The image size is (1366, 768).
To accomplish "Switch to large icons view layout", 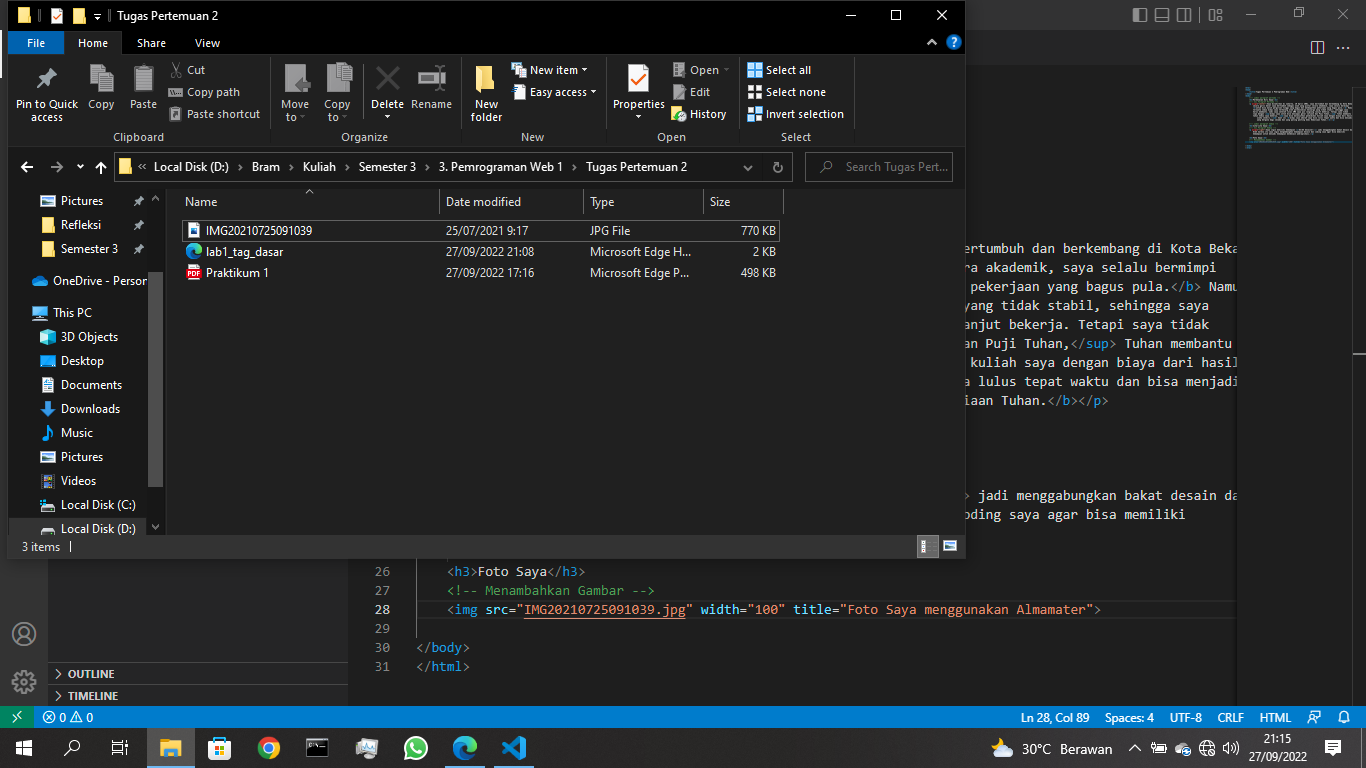I will 949,546.
